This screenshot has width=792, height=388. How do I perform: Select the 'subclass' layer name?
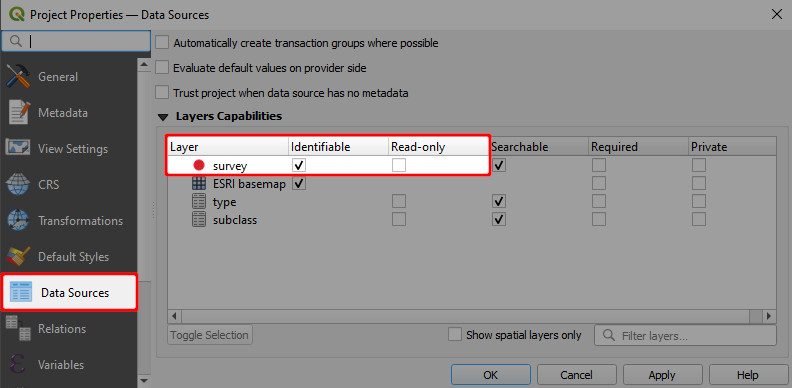tap(234, 220)
